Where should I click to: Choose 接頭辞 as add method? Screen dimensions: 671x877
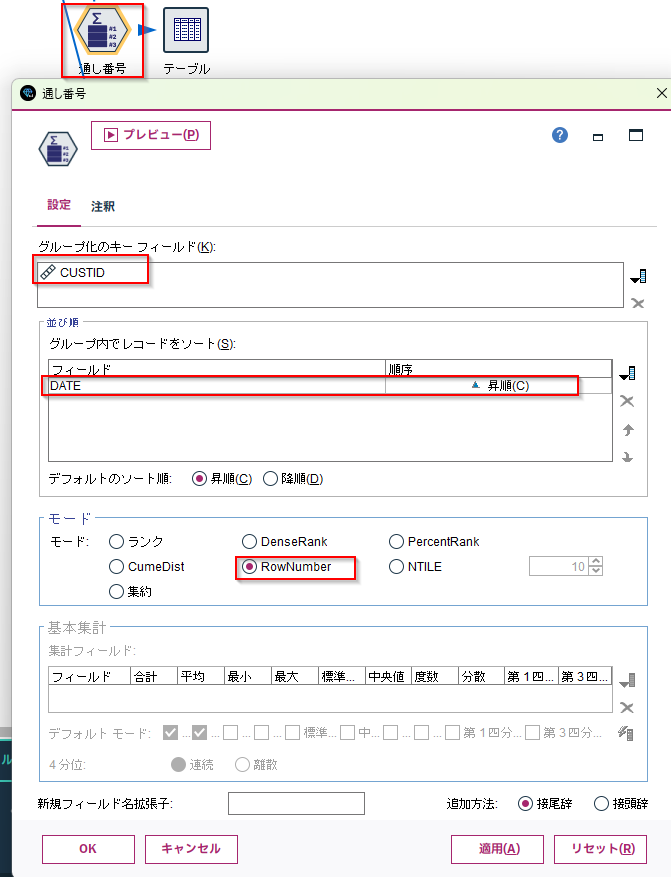[601, 804]
